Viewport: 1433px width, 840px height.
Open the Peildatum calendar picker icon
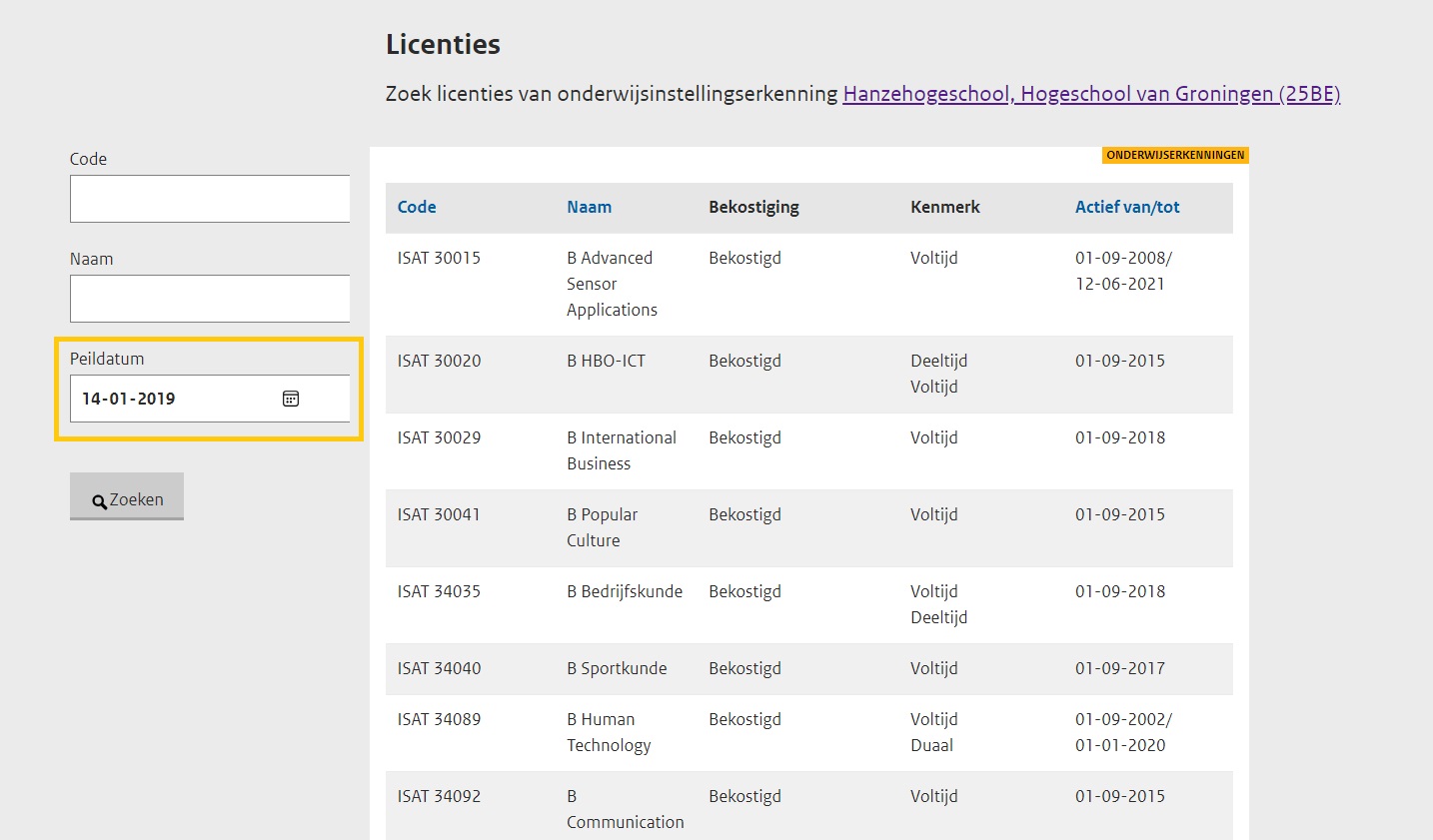(x=291, y=399)
